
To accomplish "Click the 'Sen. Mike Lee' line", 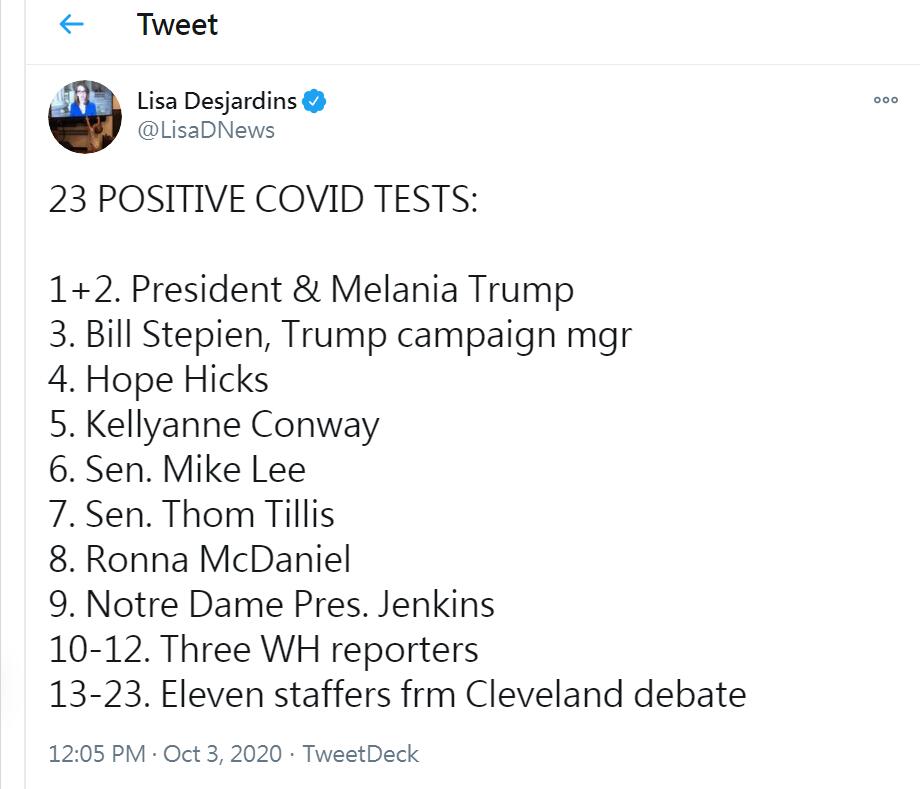I will tap(177, 470).
